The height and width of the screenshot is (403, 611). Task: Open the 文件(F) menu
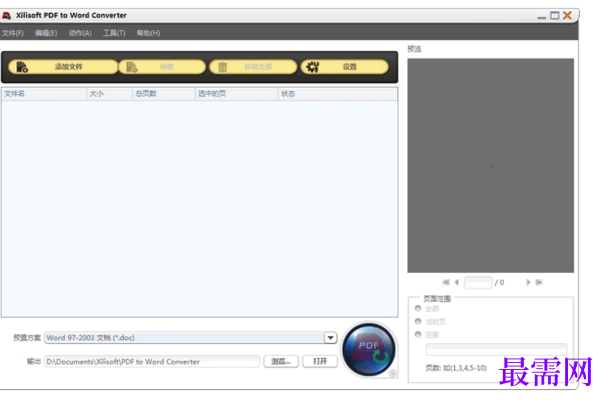[x=12, y=33]
